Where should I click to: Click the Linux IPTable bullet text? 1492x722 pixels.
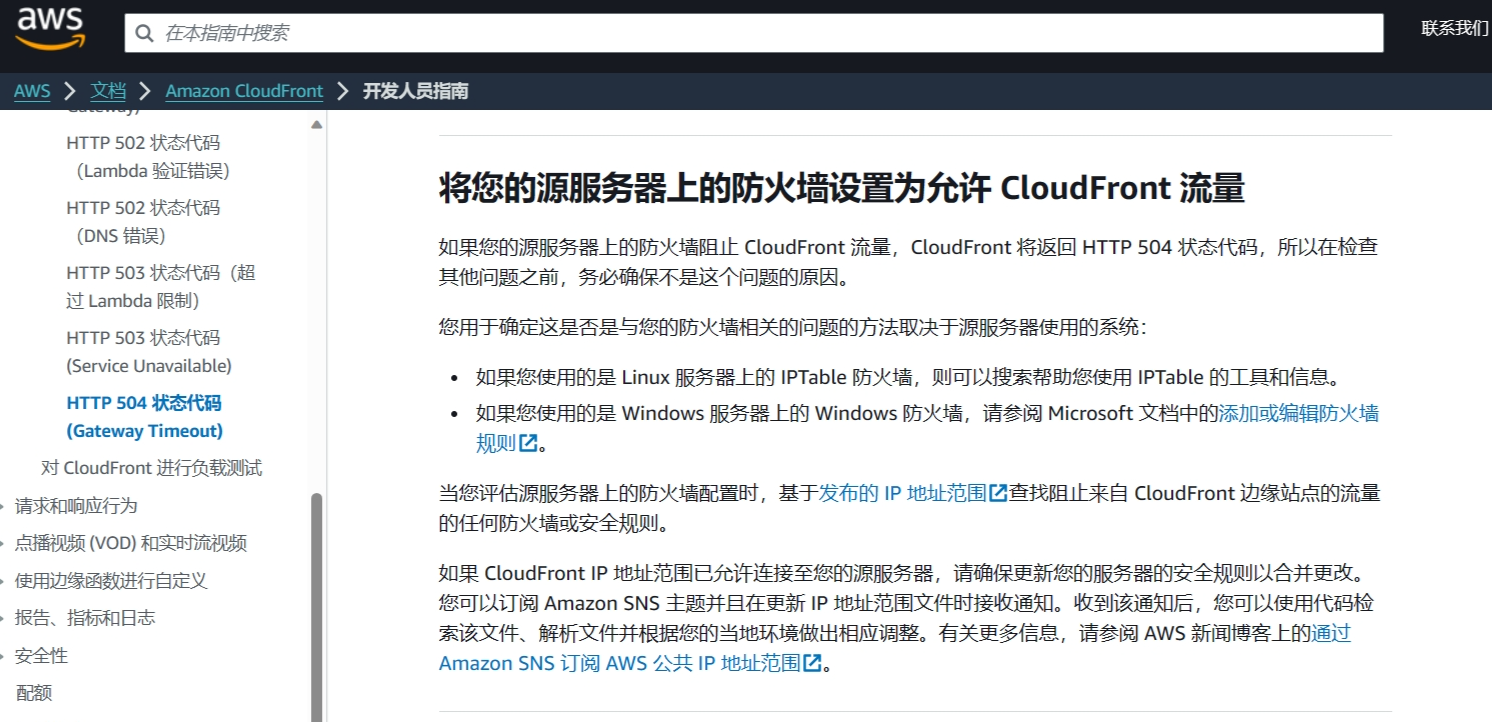pyautogui.click(x=907, y=378)
